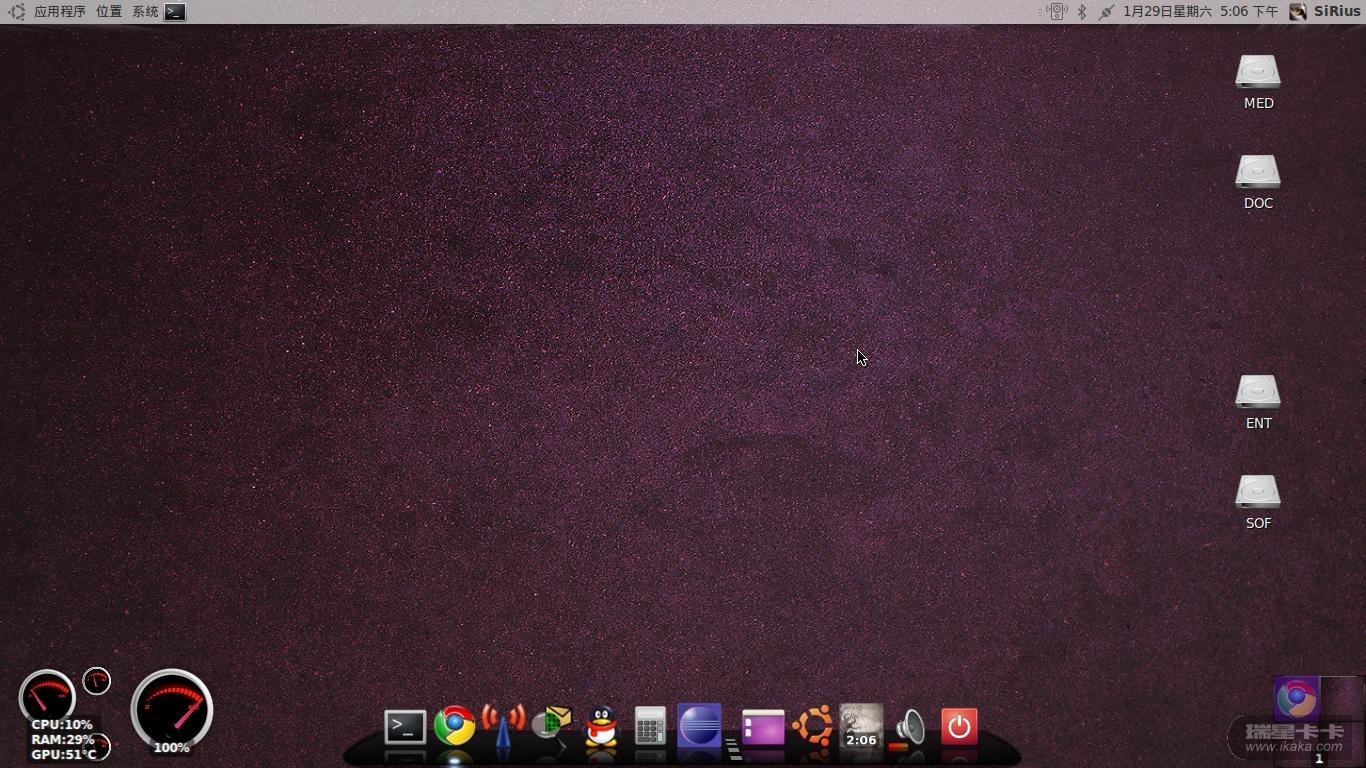Launch Eclipse from the dock
The image size is (1366, 768).
click(699, 726)
